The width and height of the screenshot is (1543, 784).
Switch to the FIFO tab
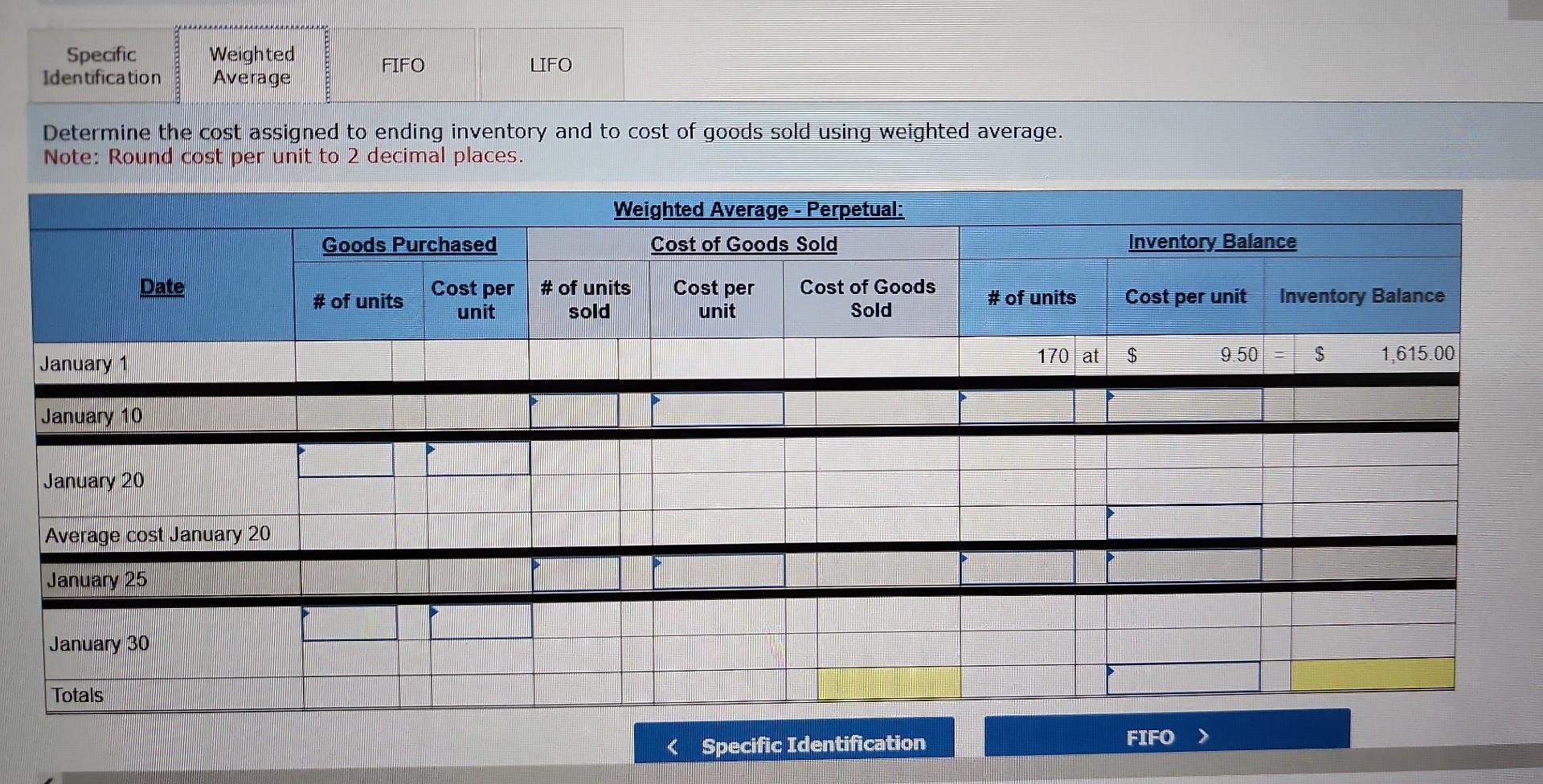click(x=403, y=65)
